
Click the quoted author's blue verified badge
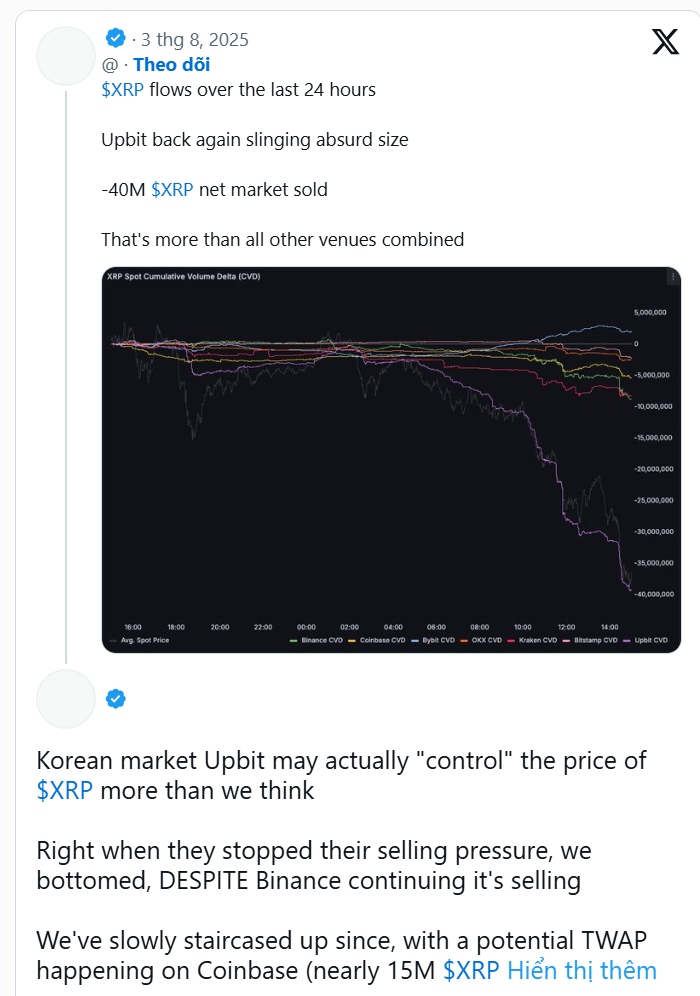[x=116, y=39]
